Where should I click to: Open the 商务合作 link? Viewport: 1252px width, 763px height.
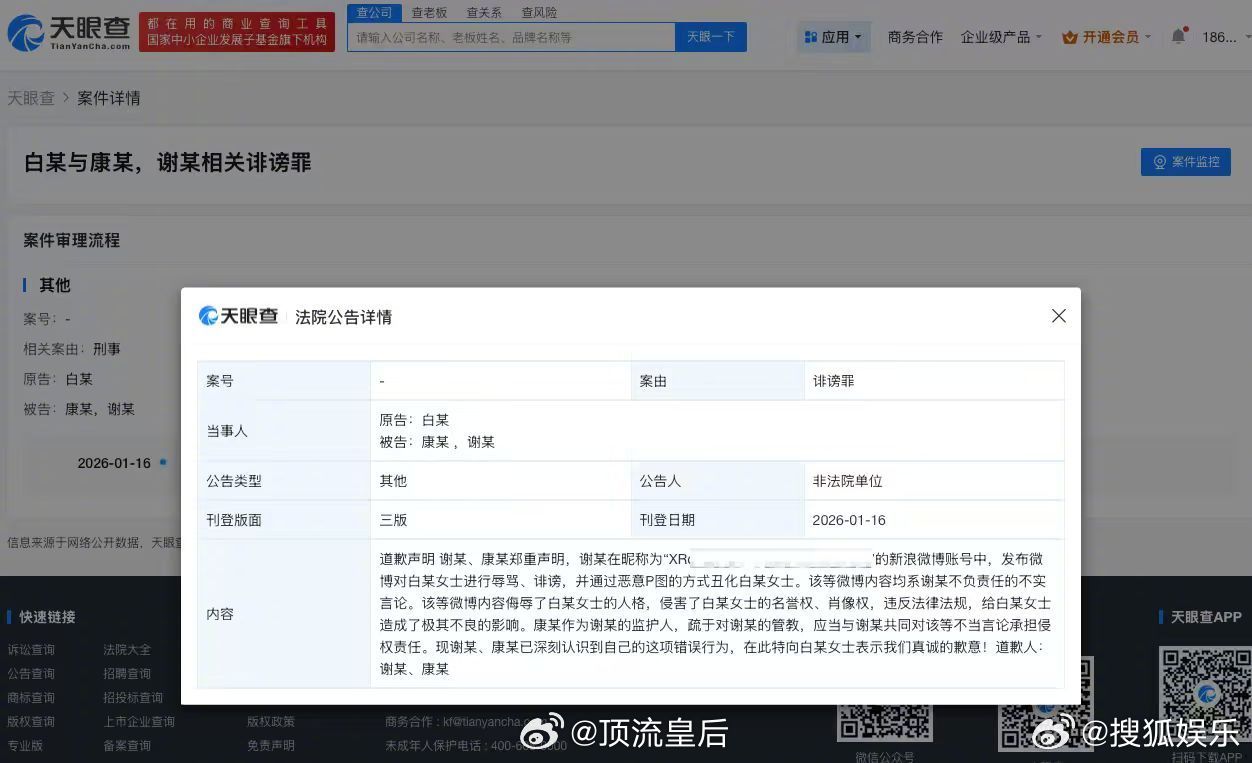click(x=915, y=37)
